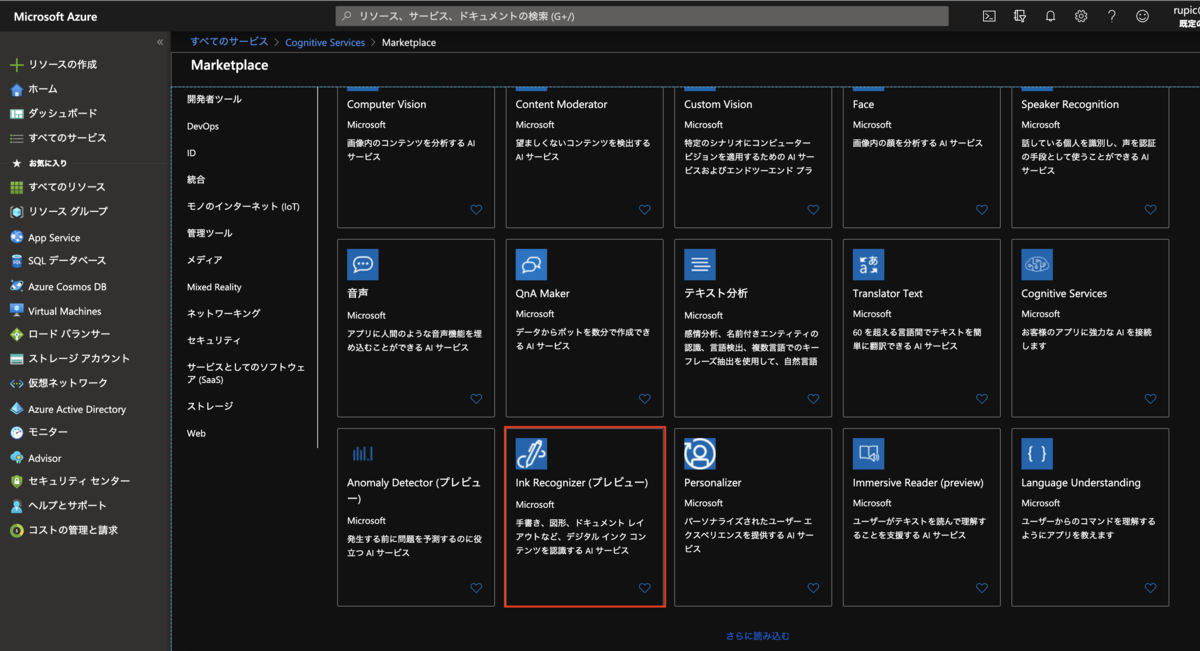1200x651 pixels.
Task: Click the Language Understanding braces icon
Action: (x=1037, y=454)
